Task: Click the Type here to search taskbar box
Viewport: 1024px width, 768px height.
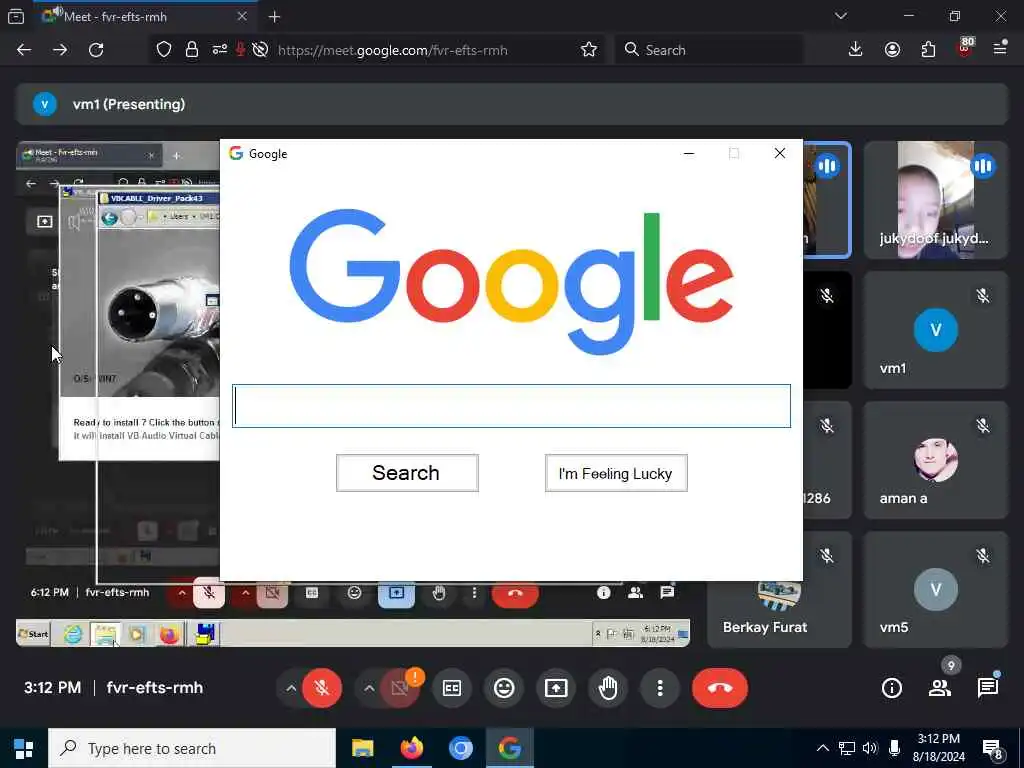Action: (192, 748)
